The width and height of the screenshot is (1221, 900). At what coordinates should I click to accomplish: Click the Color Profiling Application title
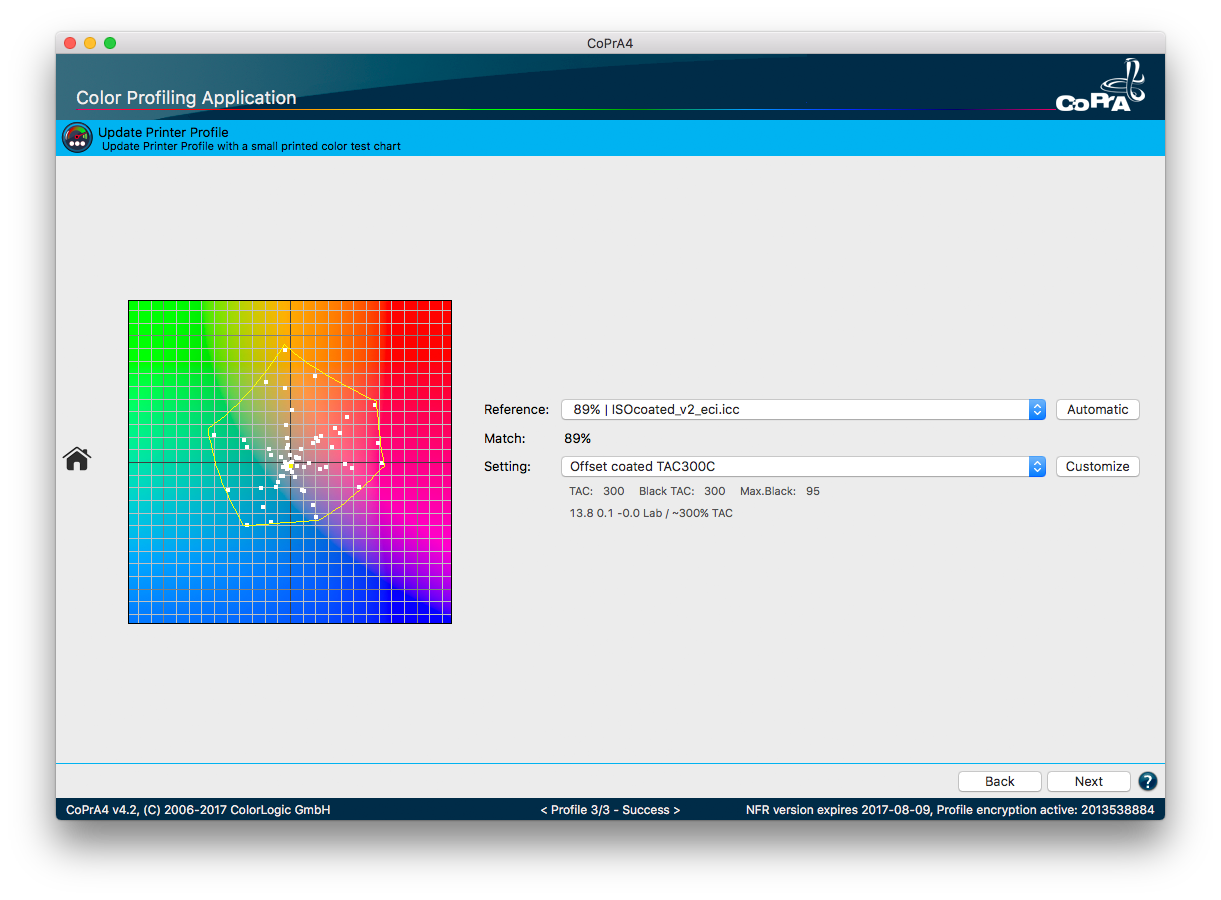186,98
